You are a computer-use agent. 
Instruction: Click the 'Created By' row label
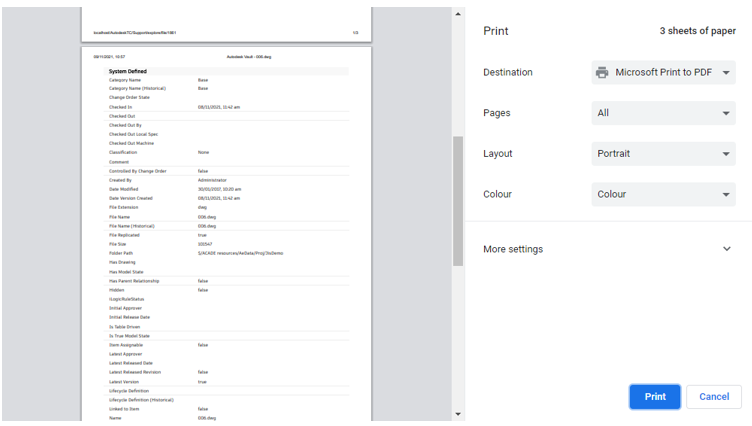click(x=120, y=180)
